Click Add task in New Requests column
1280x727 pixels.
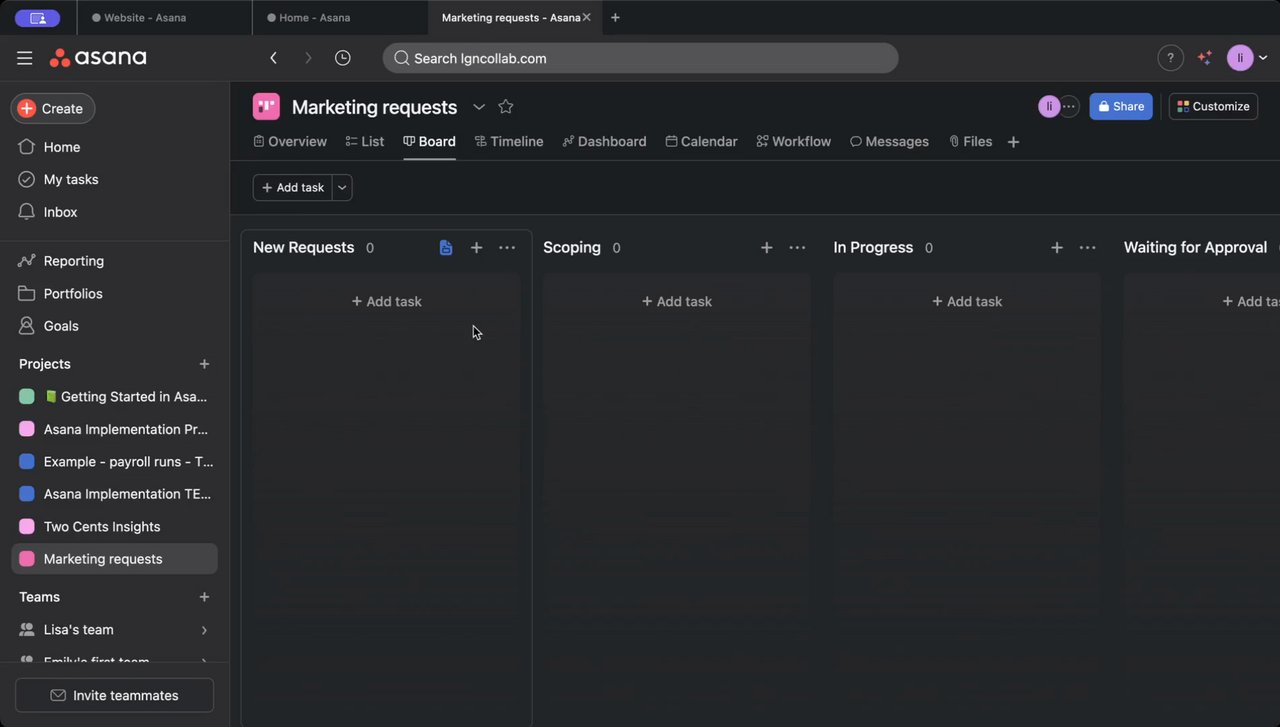386,301
